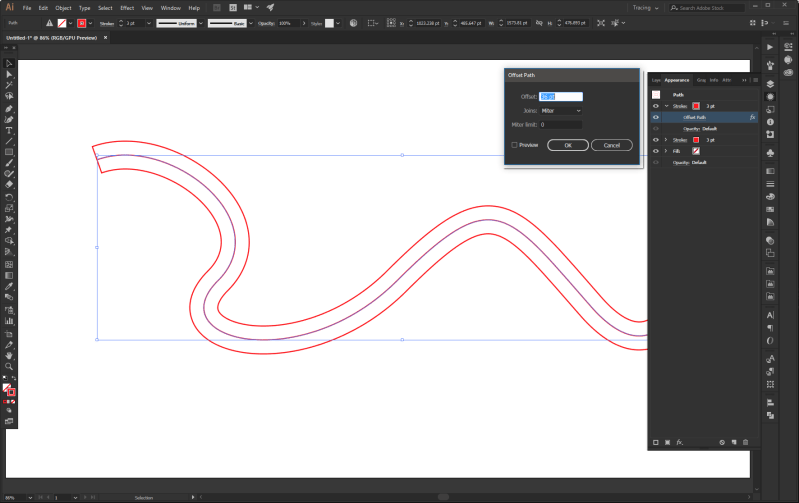Select the Pen tool
The image size is (799, 503).
9,109
